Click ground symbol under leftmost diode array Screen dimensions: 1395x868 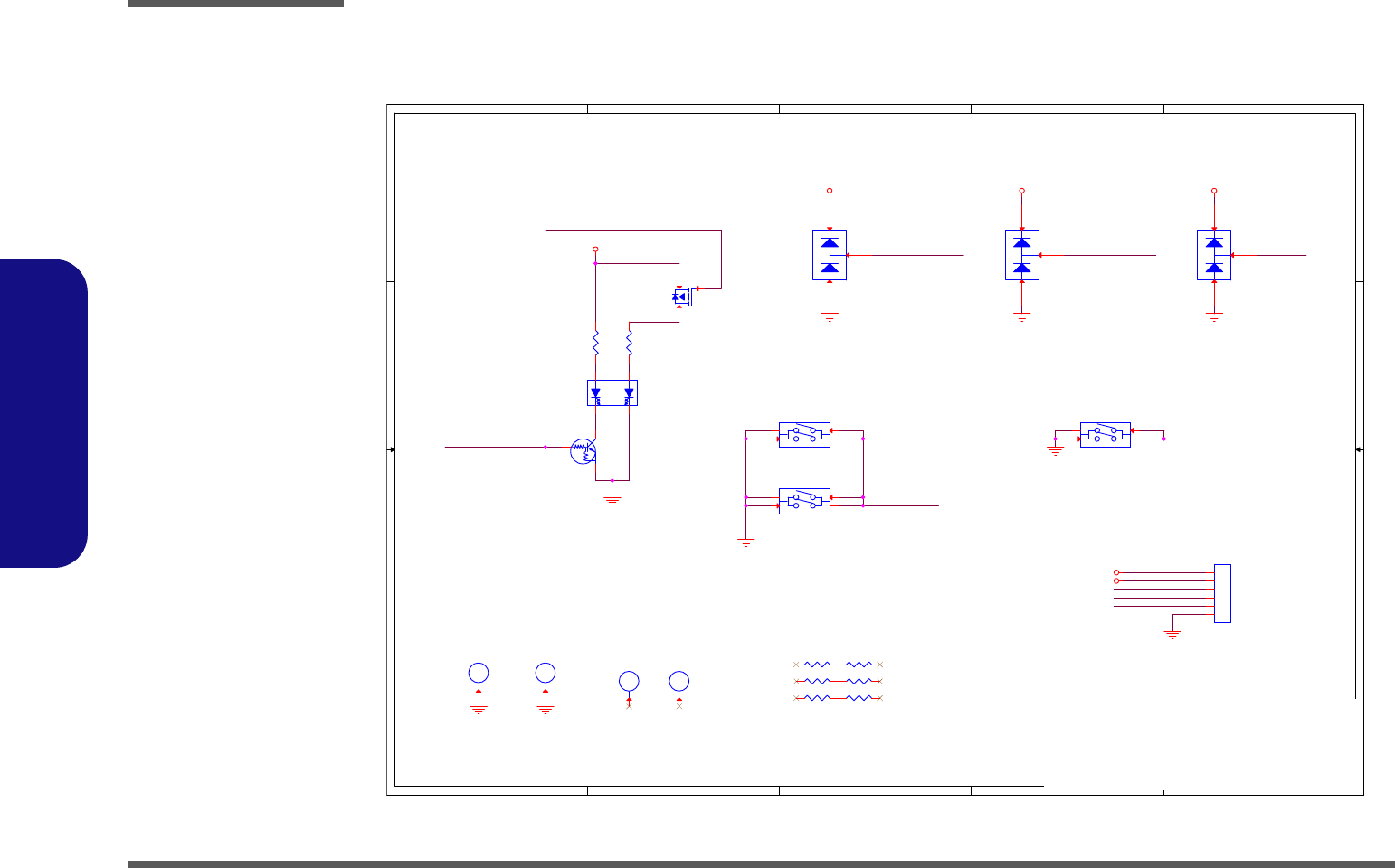pyautogui.click(x=830, y=316)
